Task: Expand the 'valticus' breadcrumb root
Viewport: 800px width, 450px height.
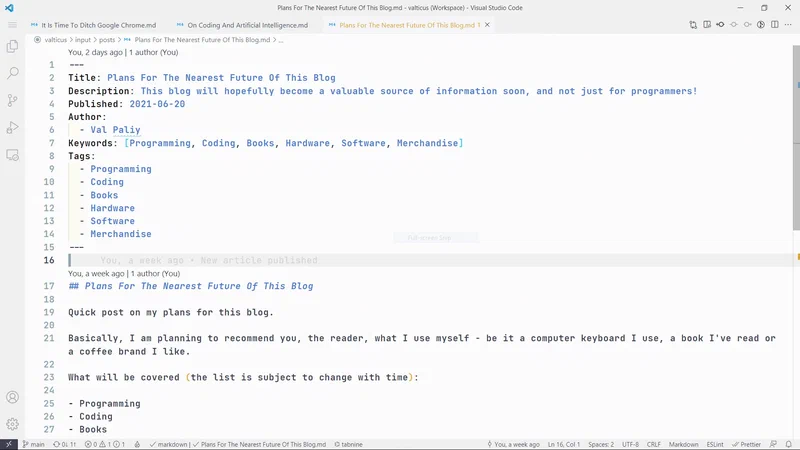Action: (55, 40)
